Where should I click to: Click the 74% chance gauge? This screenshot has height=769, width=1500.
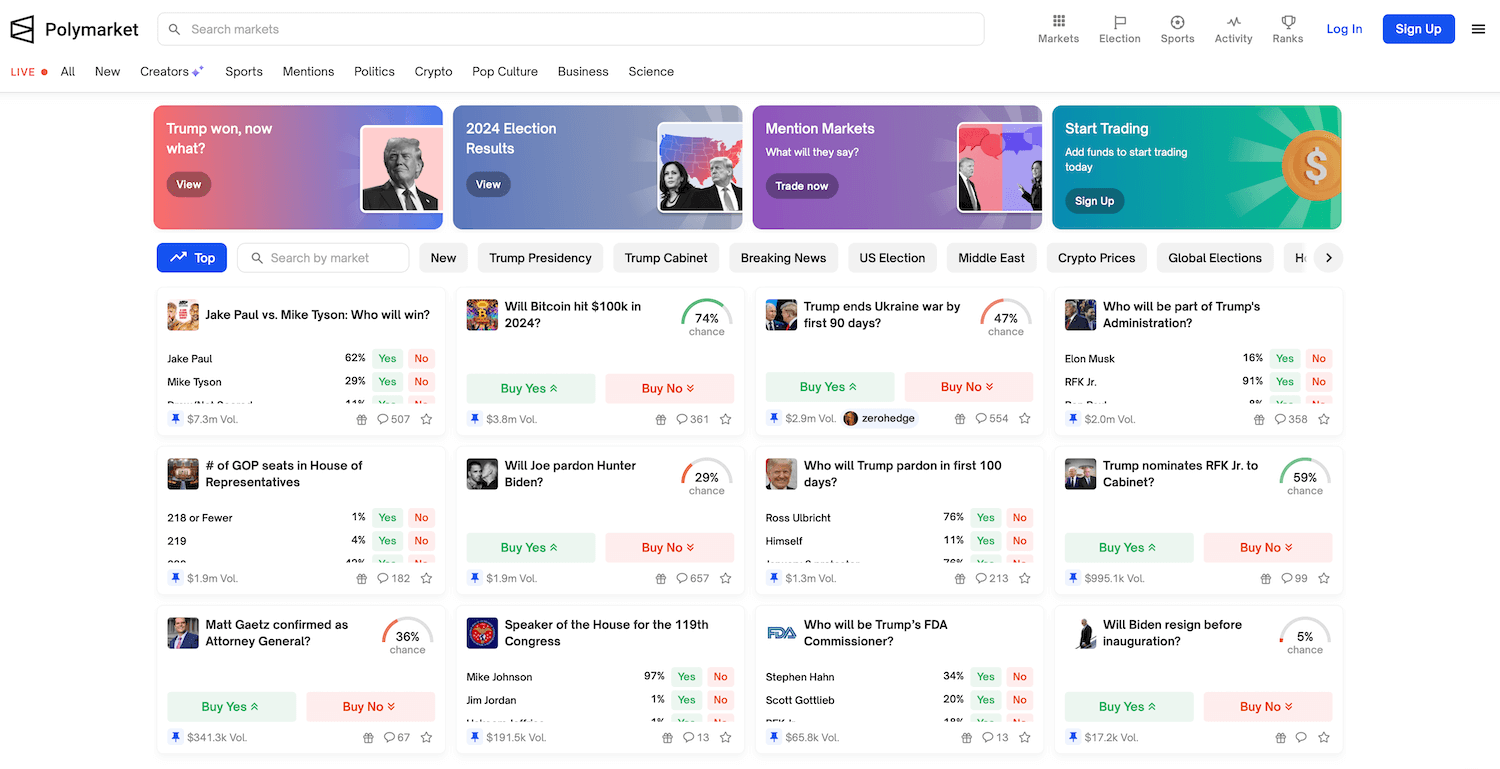click(x=707, y=319)
